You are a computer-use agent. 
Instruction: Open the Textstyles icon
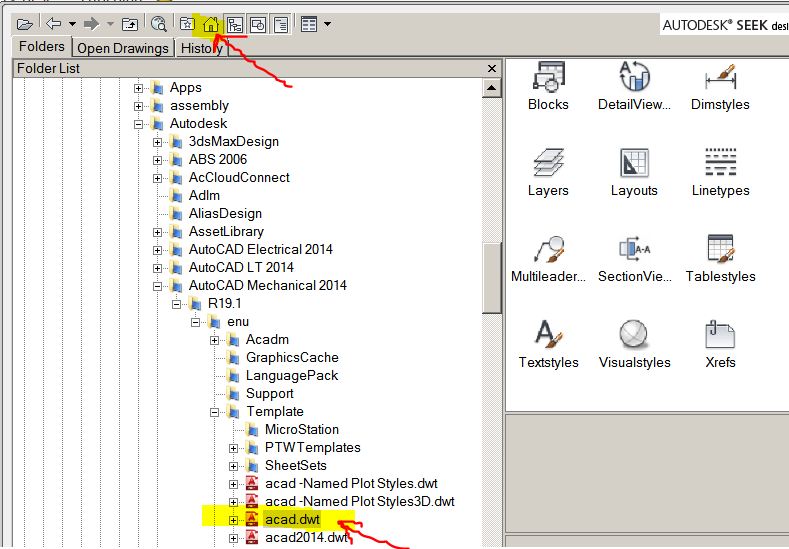pyautogui.click(x=548, y=344)
